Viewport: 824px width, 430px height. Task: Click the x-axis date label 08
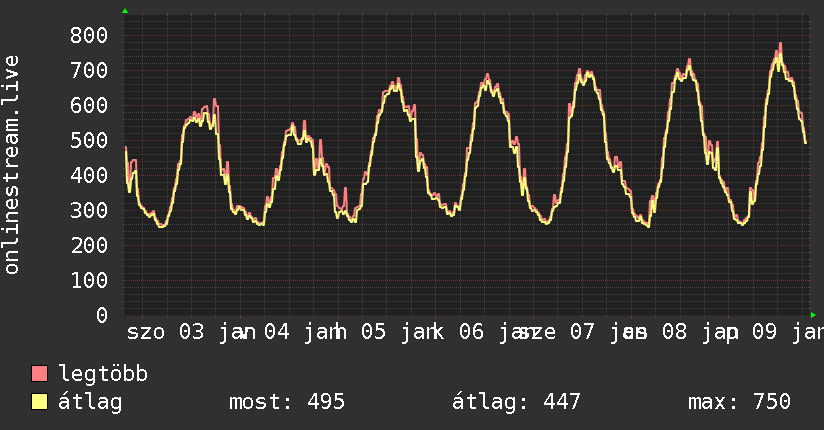(x=674, y=332)
